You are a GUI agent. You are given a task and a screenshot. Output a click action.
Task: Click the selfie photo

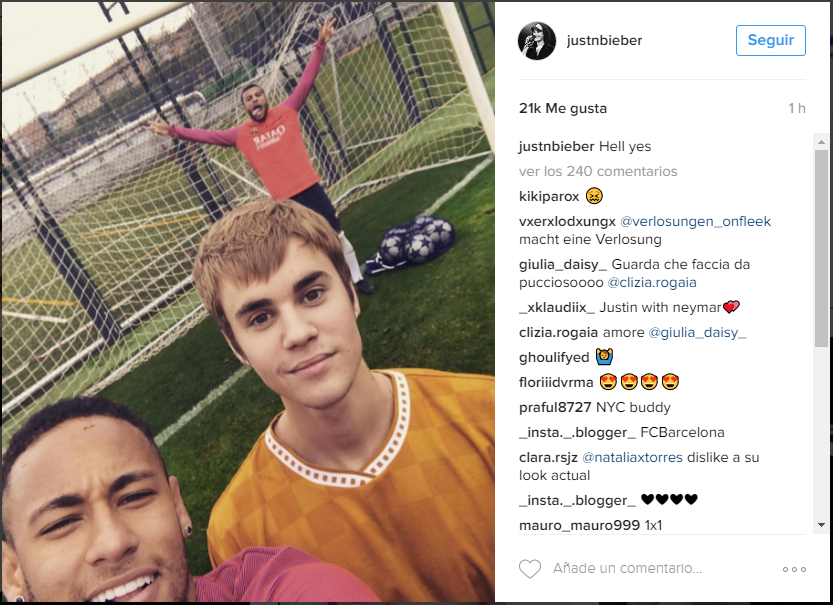248,302
